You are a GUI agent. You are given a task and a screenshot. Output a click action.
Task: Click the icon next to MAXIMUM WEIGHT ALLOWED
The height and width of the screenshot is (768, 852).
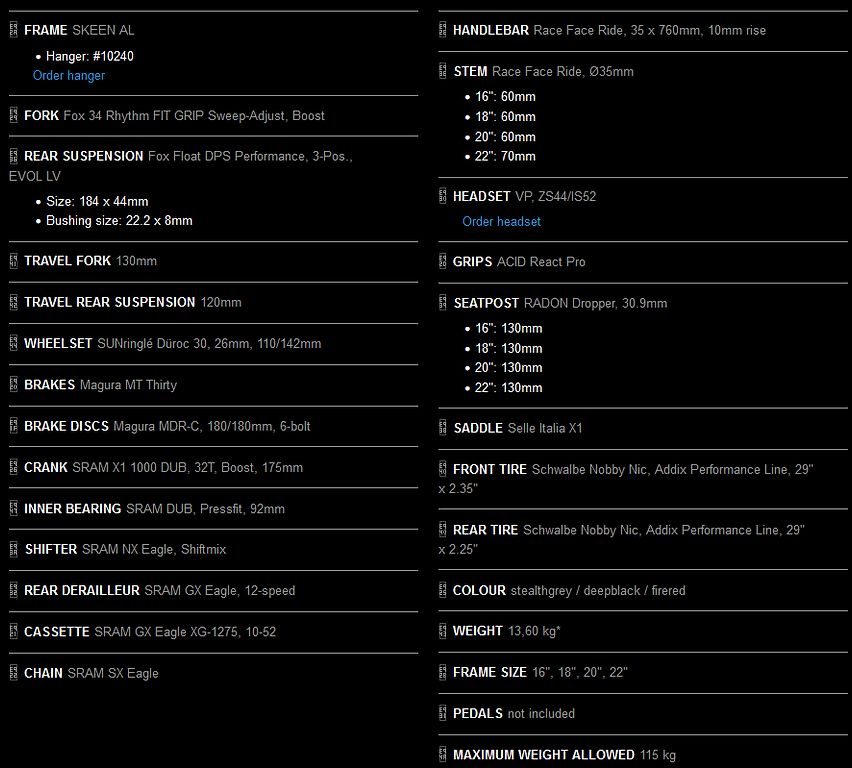(443, 754)
